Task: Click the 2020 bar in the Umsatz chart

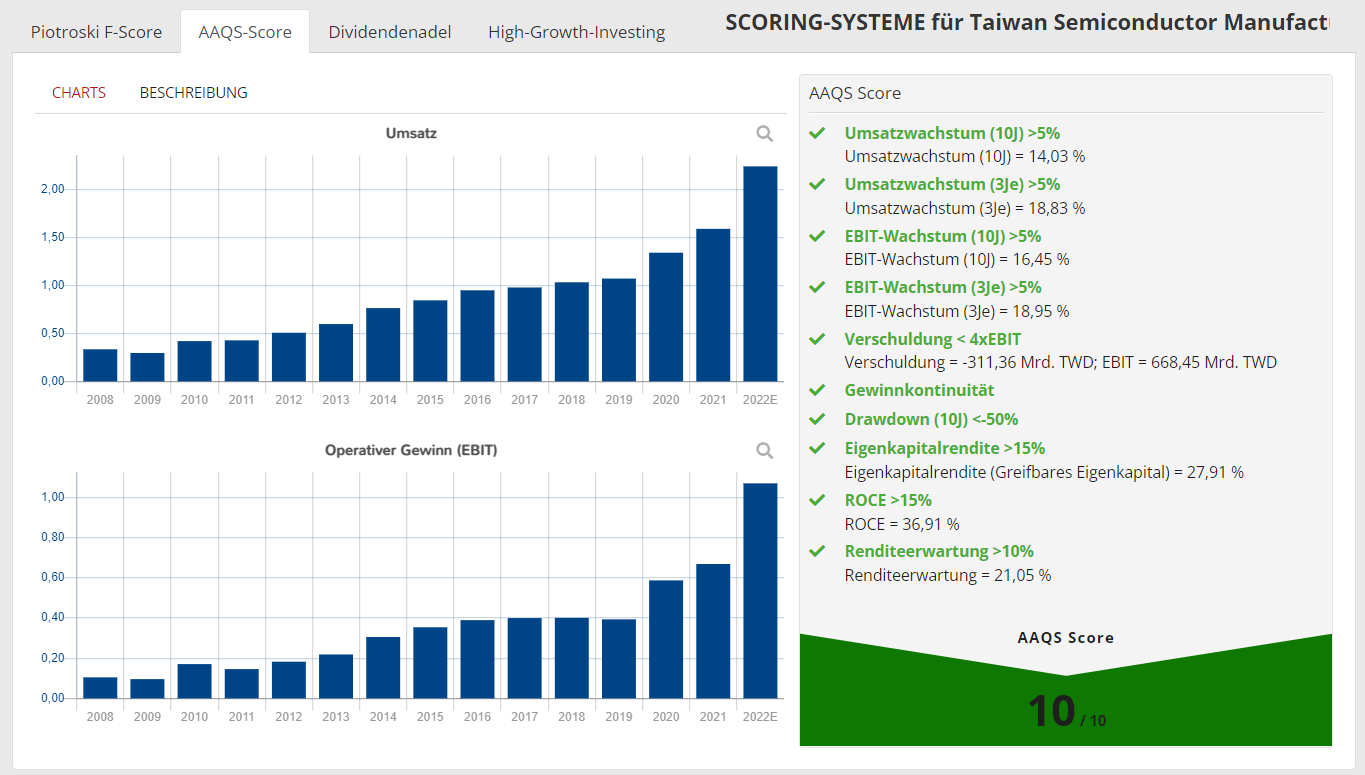Action: [x=666, y=317]
